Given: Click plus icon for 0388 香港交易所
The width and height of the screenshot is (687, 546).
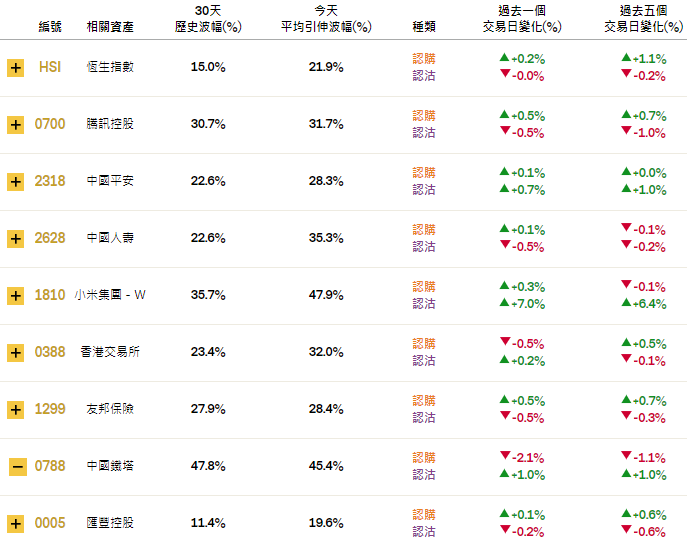Looking at the screenshot, I should click(x=15, y=353).
